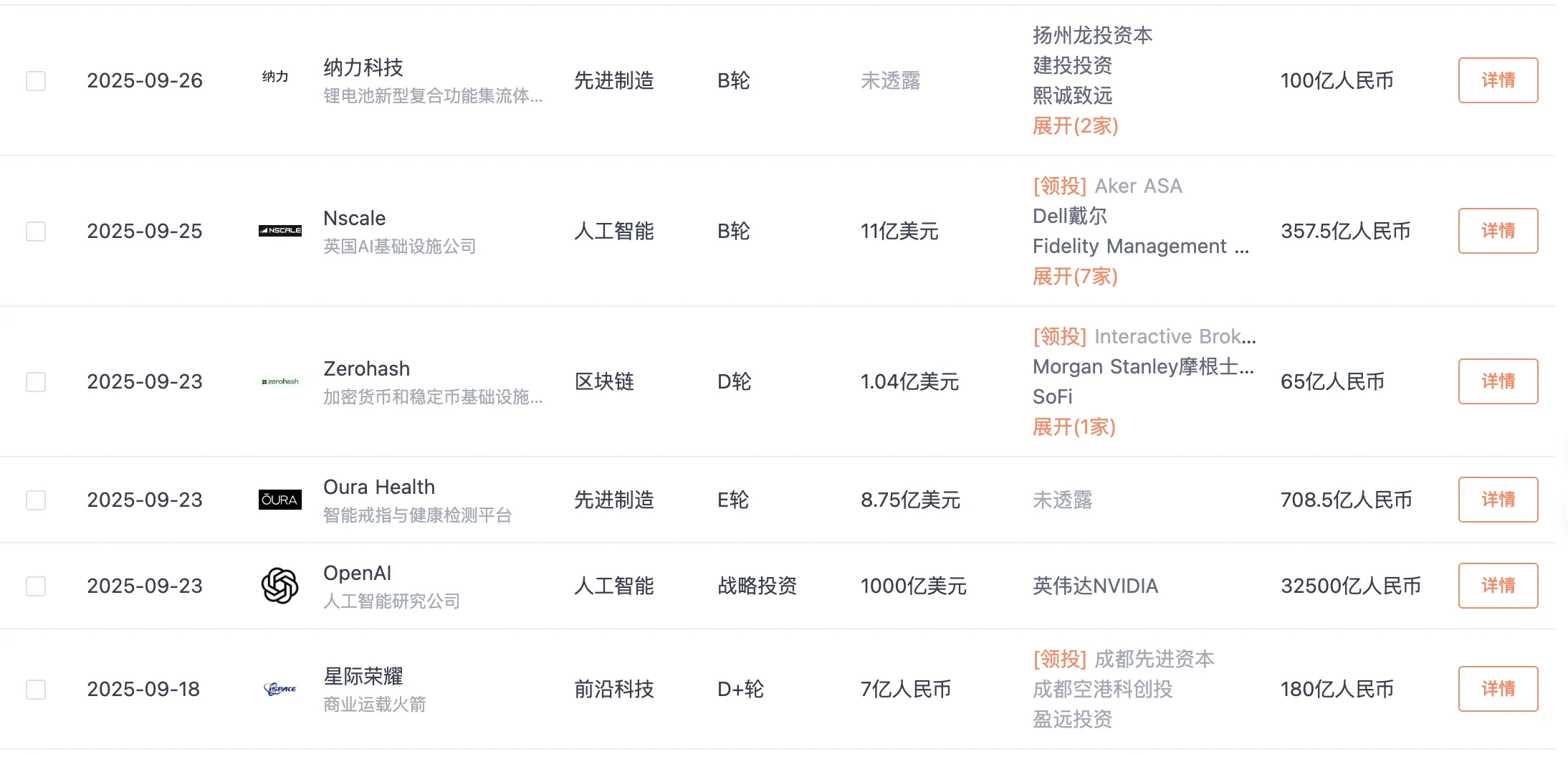
Task: Click the 1.04亿美元 funding amount
Action: (909, 382)
